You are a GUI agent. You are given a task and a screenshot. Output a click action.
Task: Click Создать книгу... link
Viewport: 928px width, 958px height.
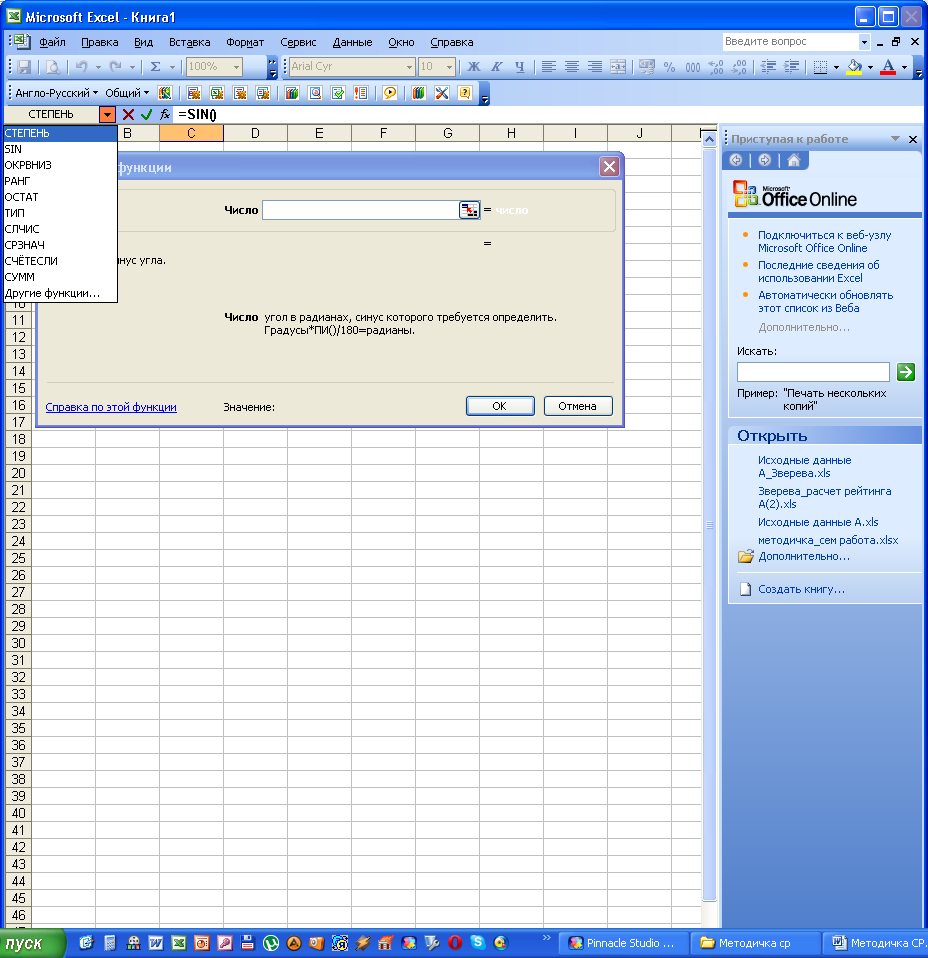[x=801, y=589]
